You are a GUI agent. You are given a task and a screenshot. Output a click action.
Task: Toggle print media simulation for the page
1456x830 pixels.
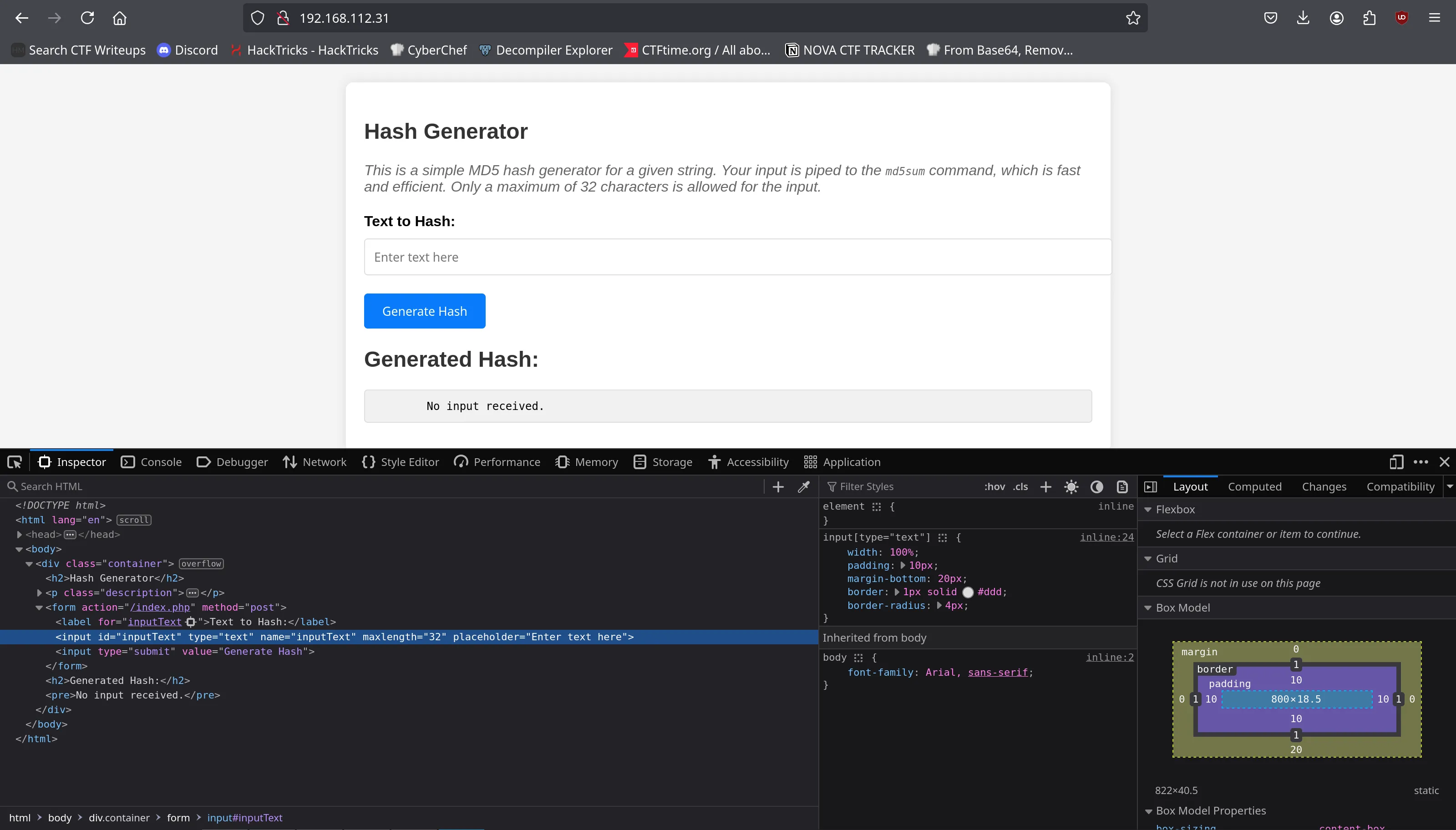[x=1122, y=486]
